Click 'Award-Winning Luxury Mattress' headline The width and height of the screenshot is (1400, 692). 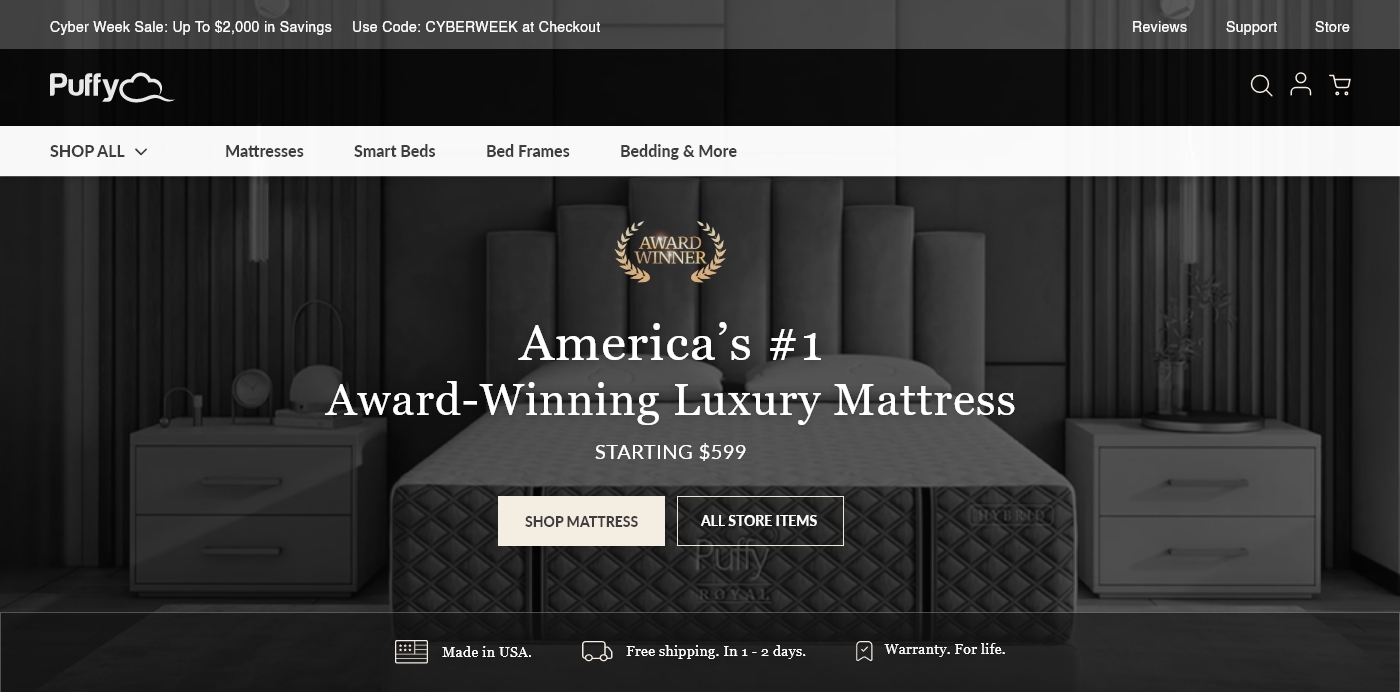click(x=670, y=400)
